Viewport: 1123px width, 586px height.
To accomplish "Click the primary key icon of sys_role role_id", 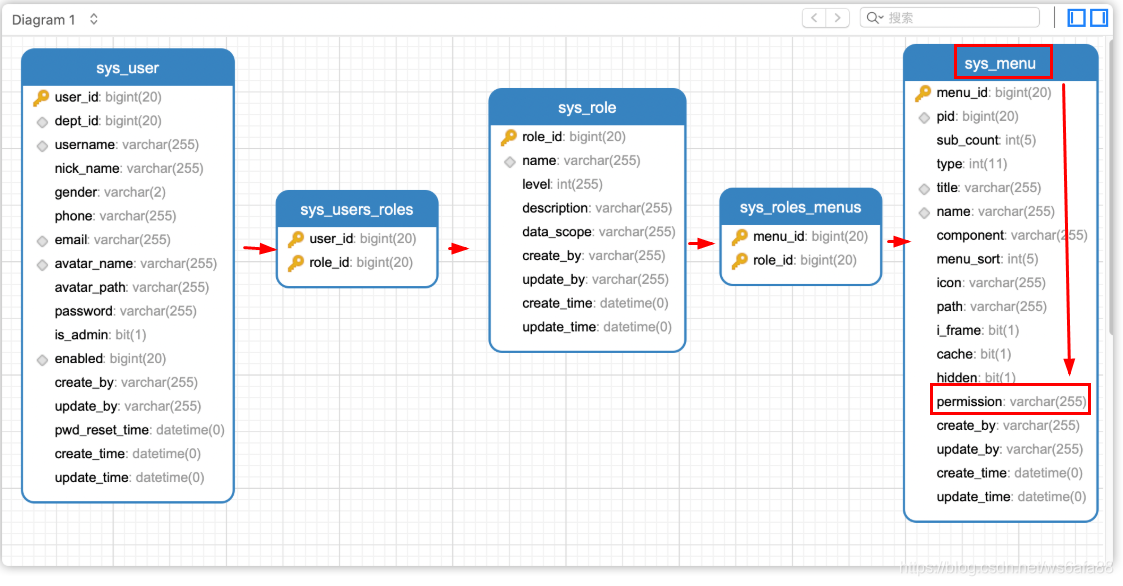I will [509, 138].
